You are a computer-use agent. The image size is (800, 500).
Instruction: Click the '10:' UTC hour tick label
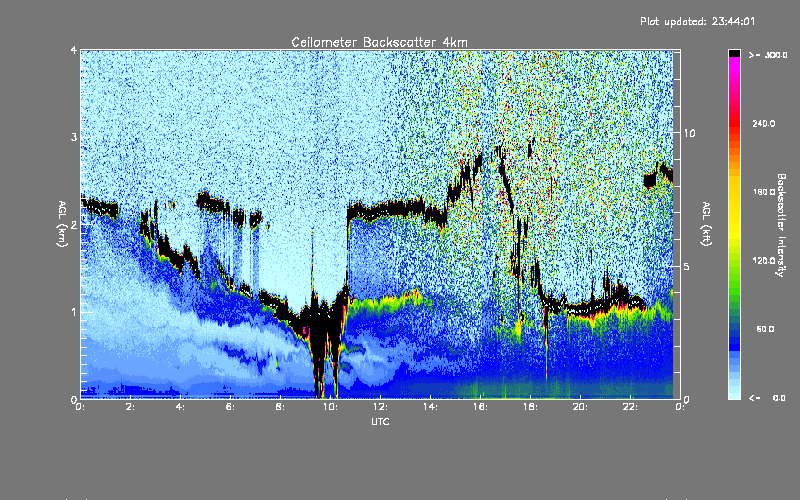[x=330, y=407]
